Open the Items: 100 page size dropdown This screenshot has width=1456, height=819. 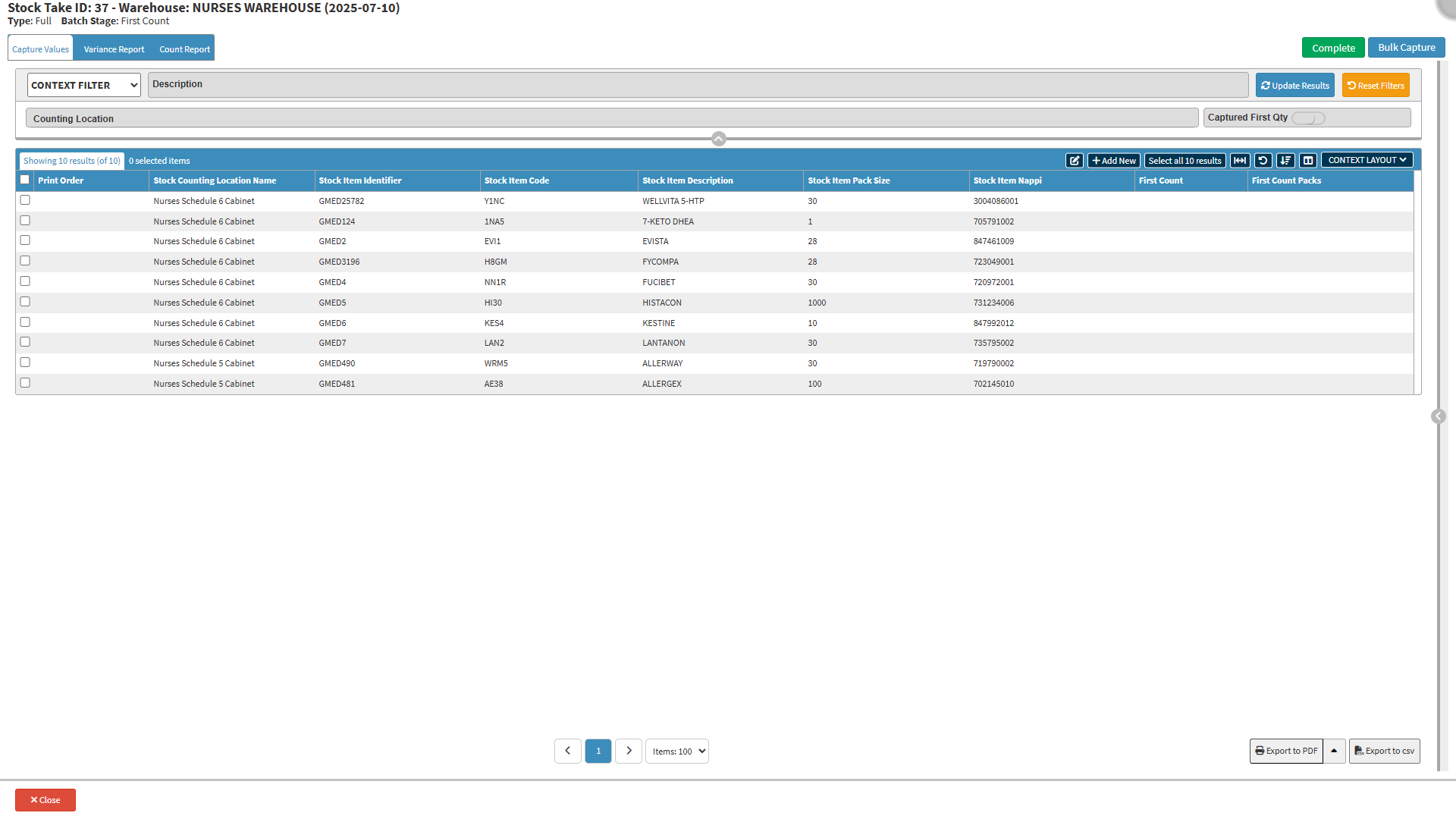tap(677, 752)
